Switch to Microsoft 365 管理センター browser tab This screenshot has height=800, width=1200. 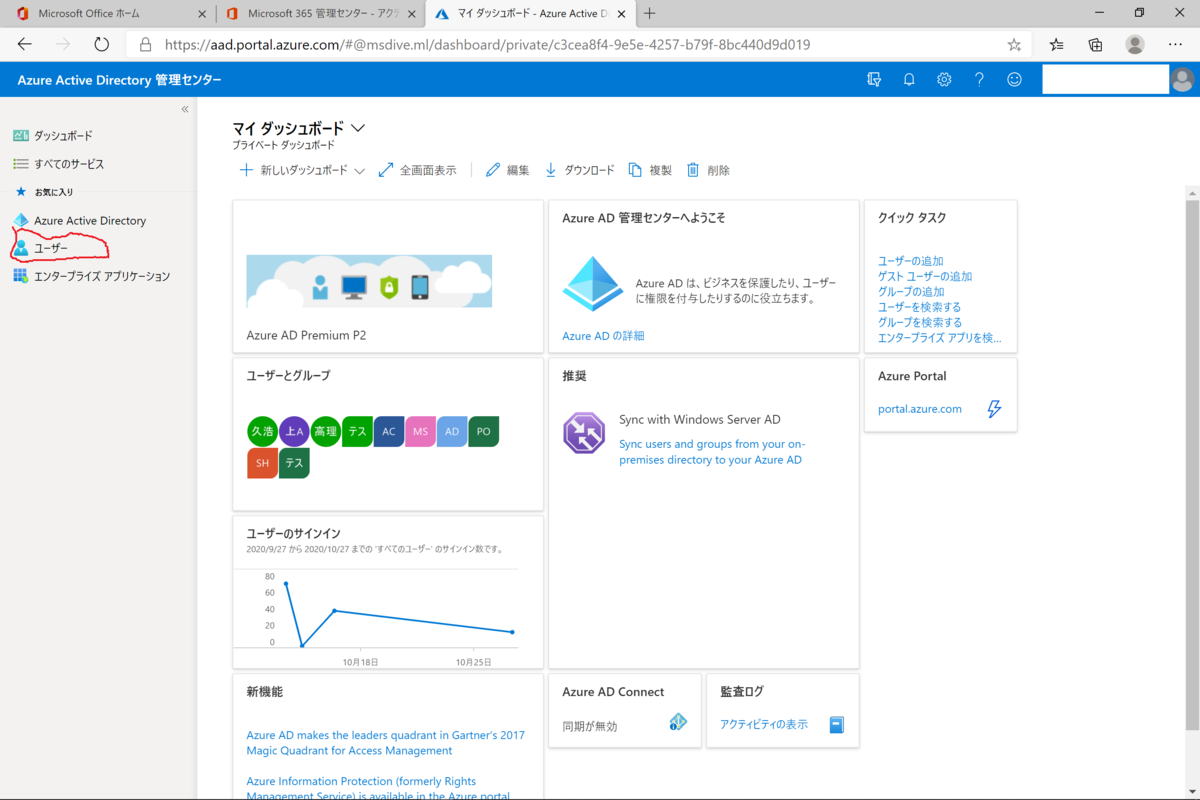tap(319, 14)
